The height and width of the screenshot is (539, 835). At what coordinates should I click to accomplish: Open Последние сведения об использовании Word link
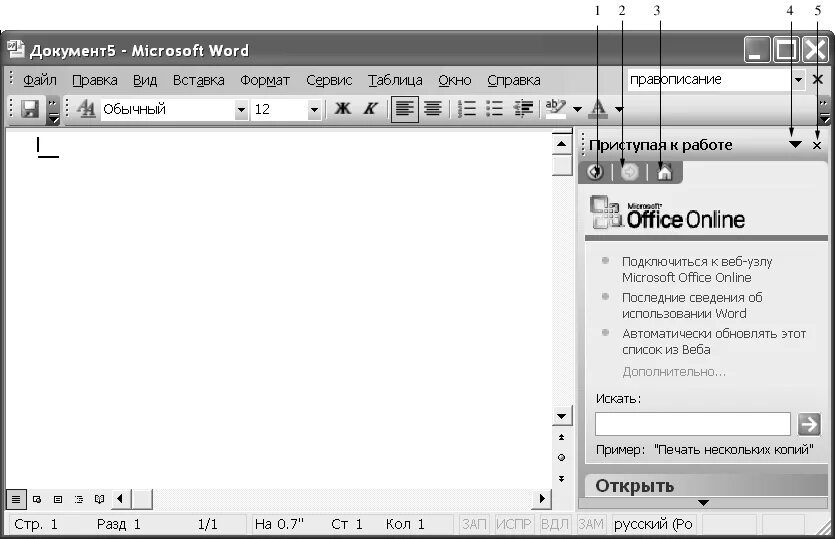click(692, 305)
